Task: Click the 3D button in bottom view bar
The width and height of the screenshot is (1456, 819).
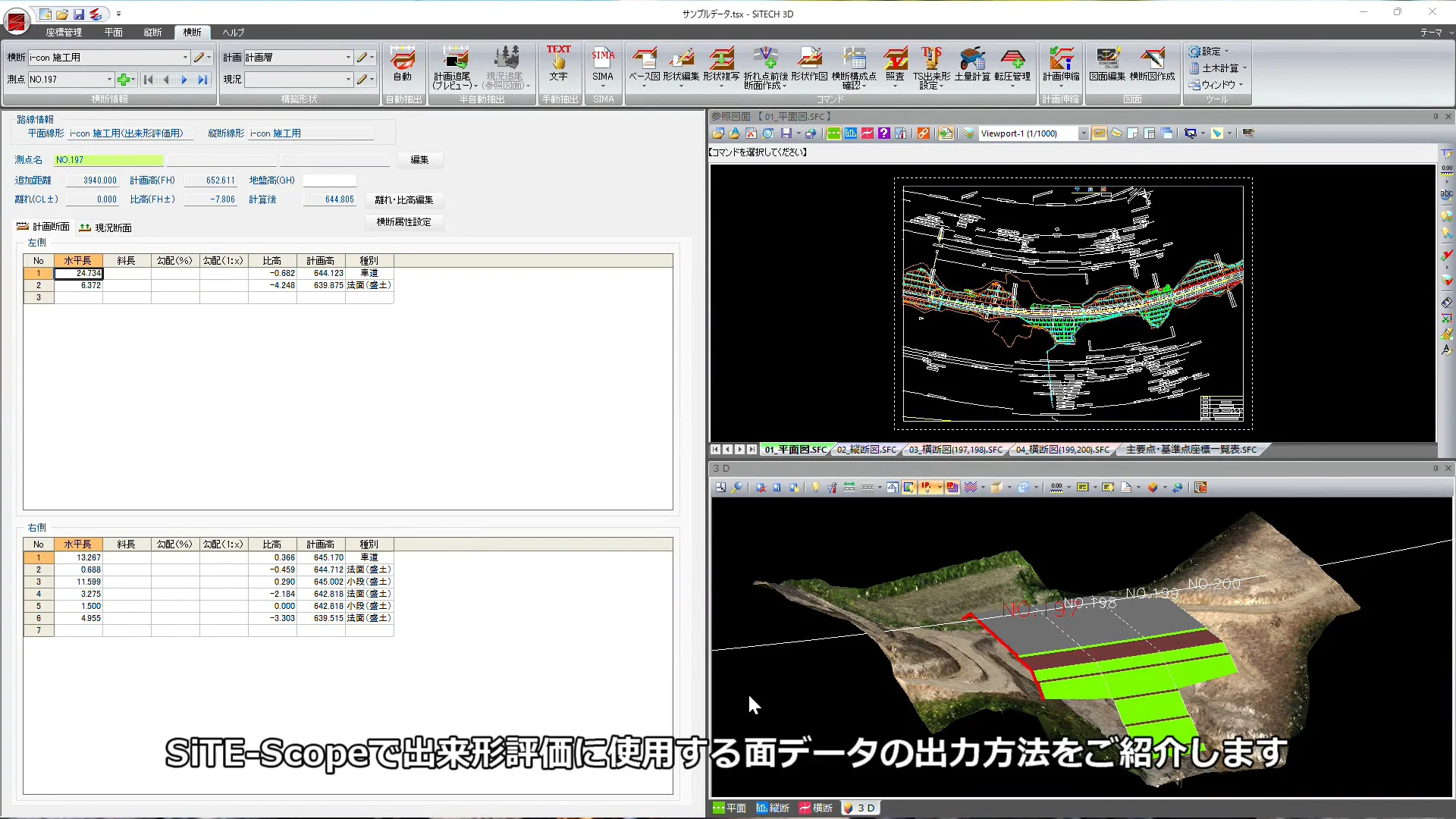Action: point(860,808)
